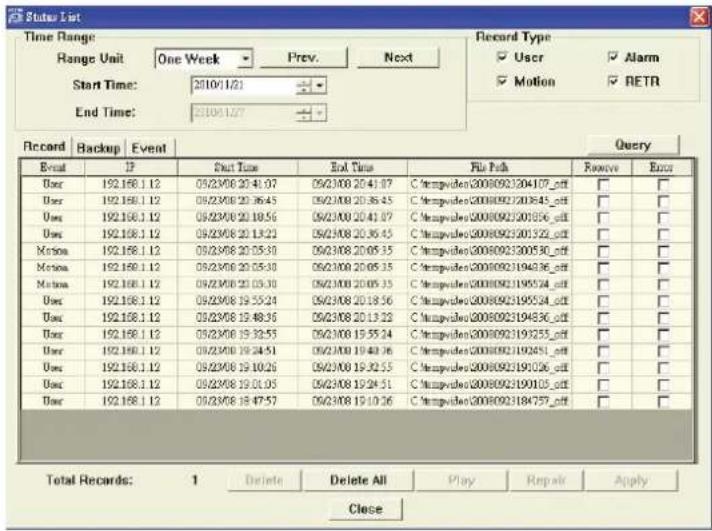This screenshot has height=531, width=712.
Task: Check Error box for 19:24:51 start row
Action: [x=663, y=352]
